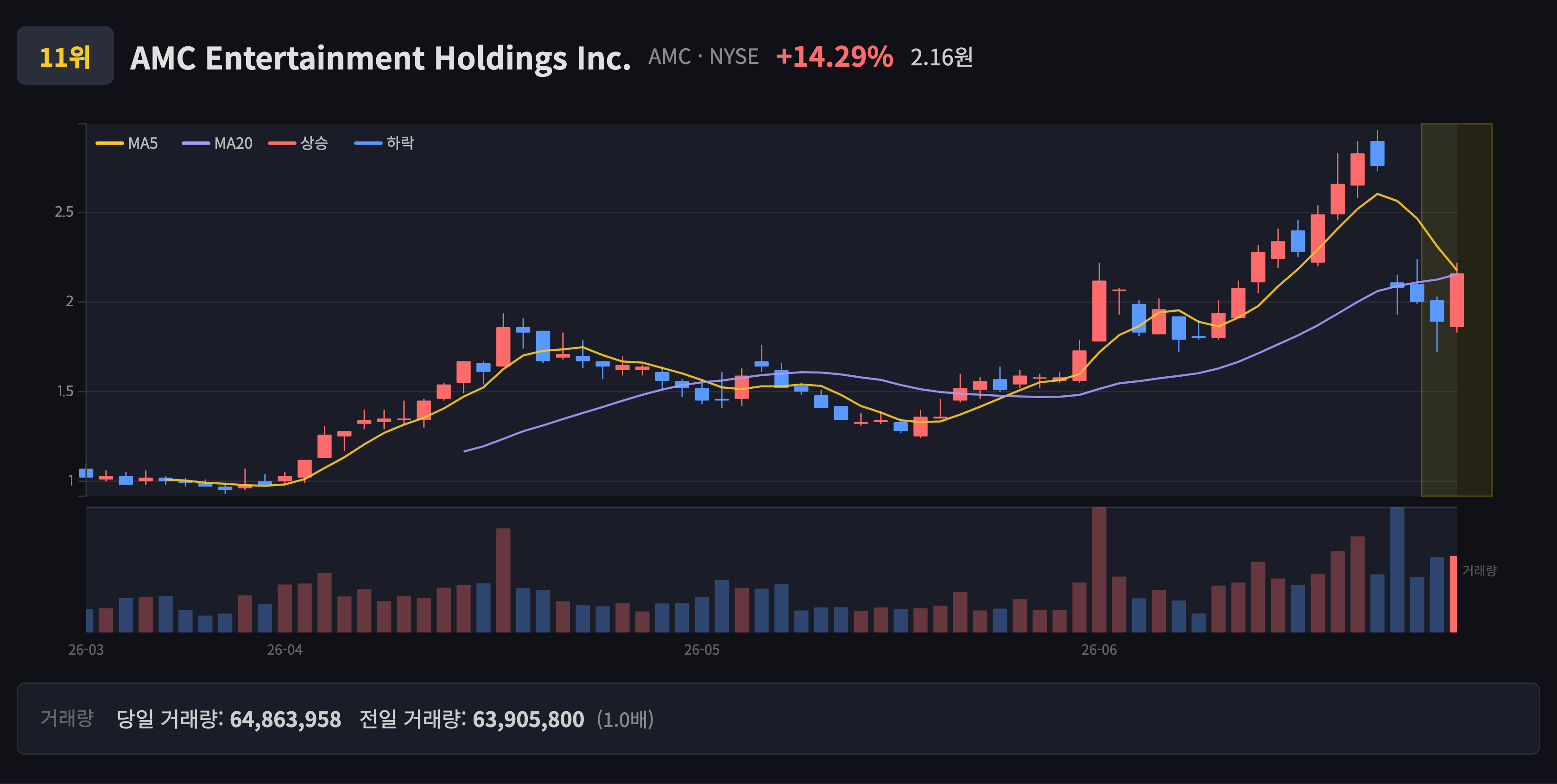Select the 26-04 date axis label
The image size is (1557, 784).
[285, 650]
